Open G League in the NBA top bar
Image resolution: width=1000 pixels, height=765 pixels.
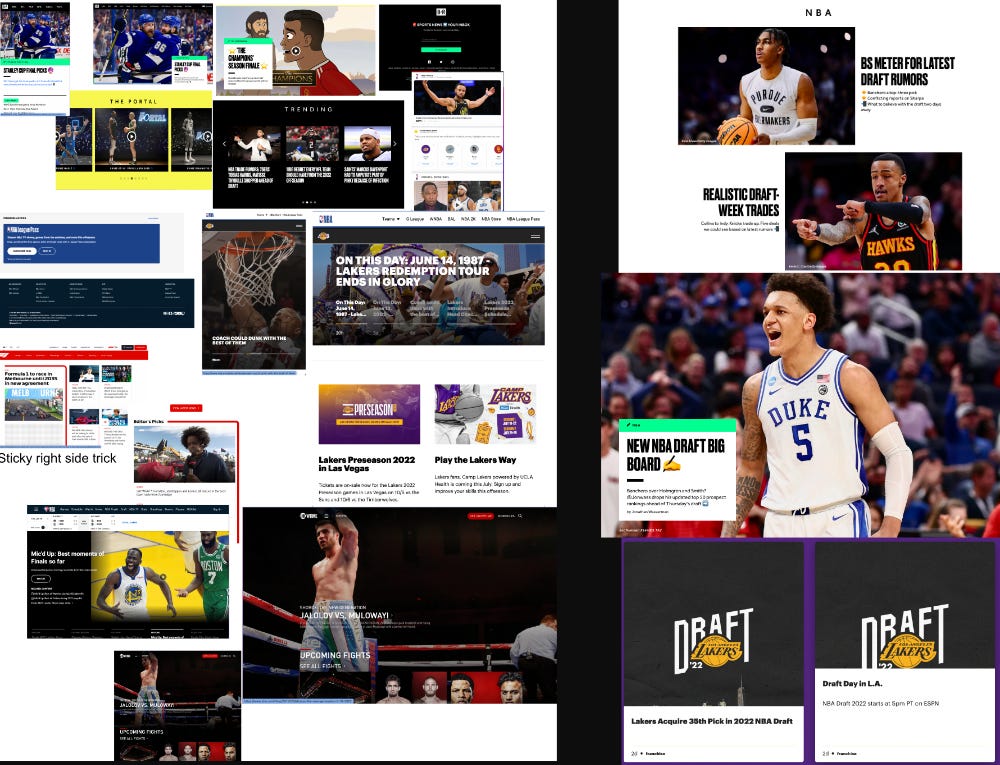click(x=415, y=219)
